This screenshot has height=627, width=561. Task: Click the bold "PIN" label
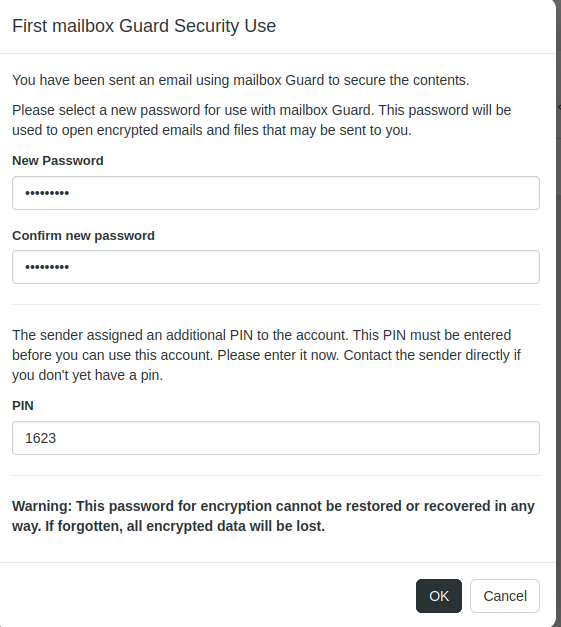click(x=23, y=405)
